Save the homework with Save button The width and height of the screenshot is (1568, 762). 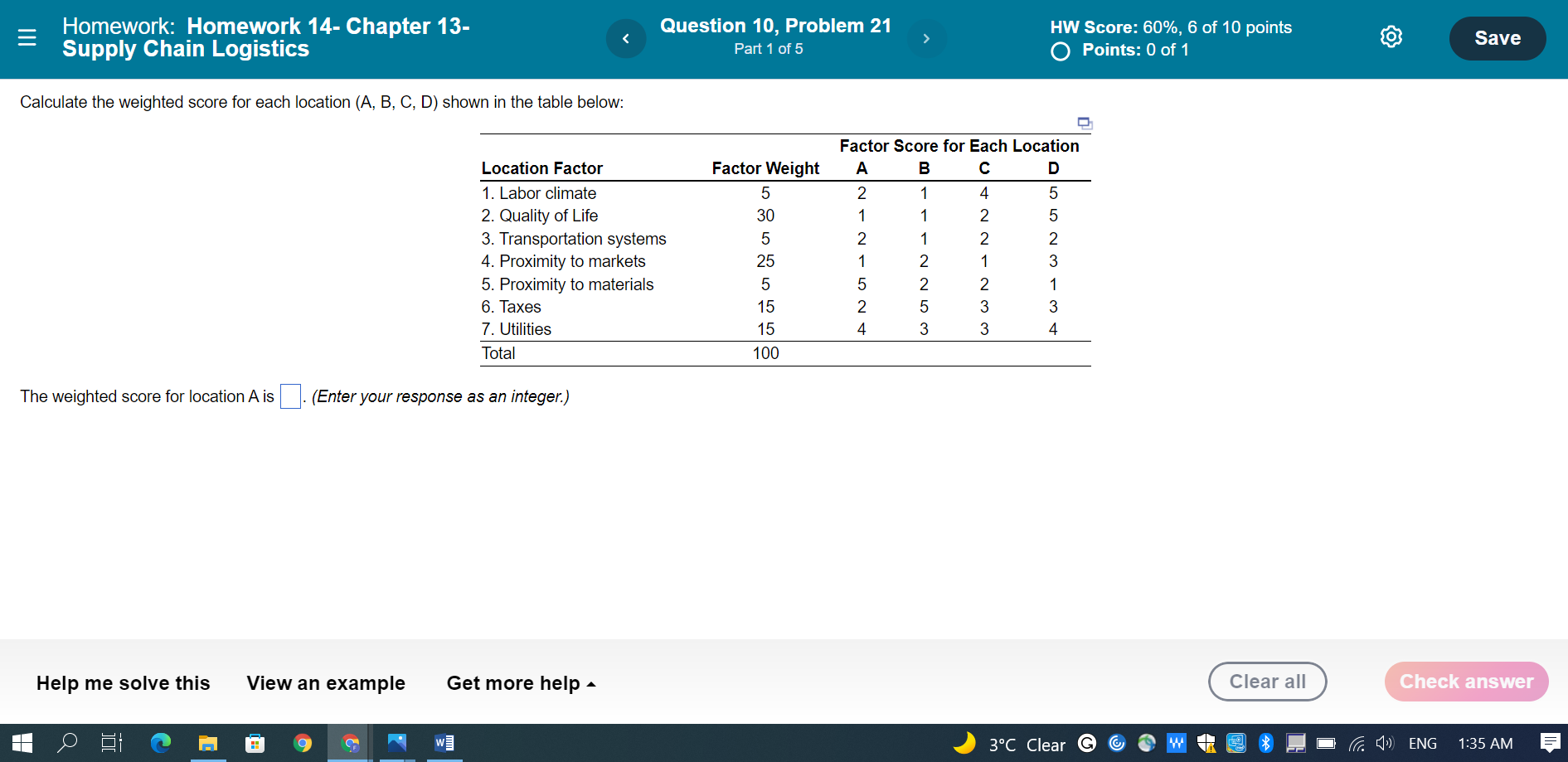click(1497, 37)
